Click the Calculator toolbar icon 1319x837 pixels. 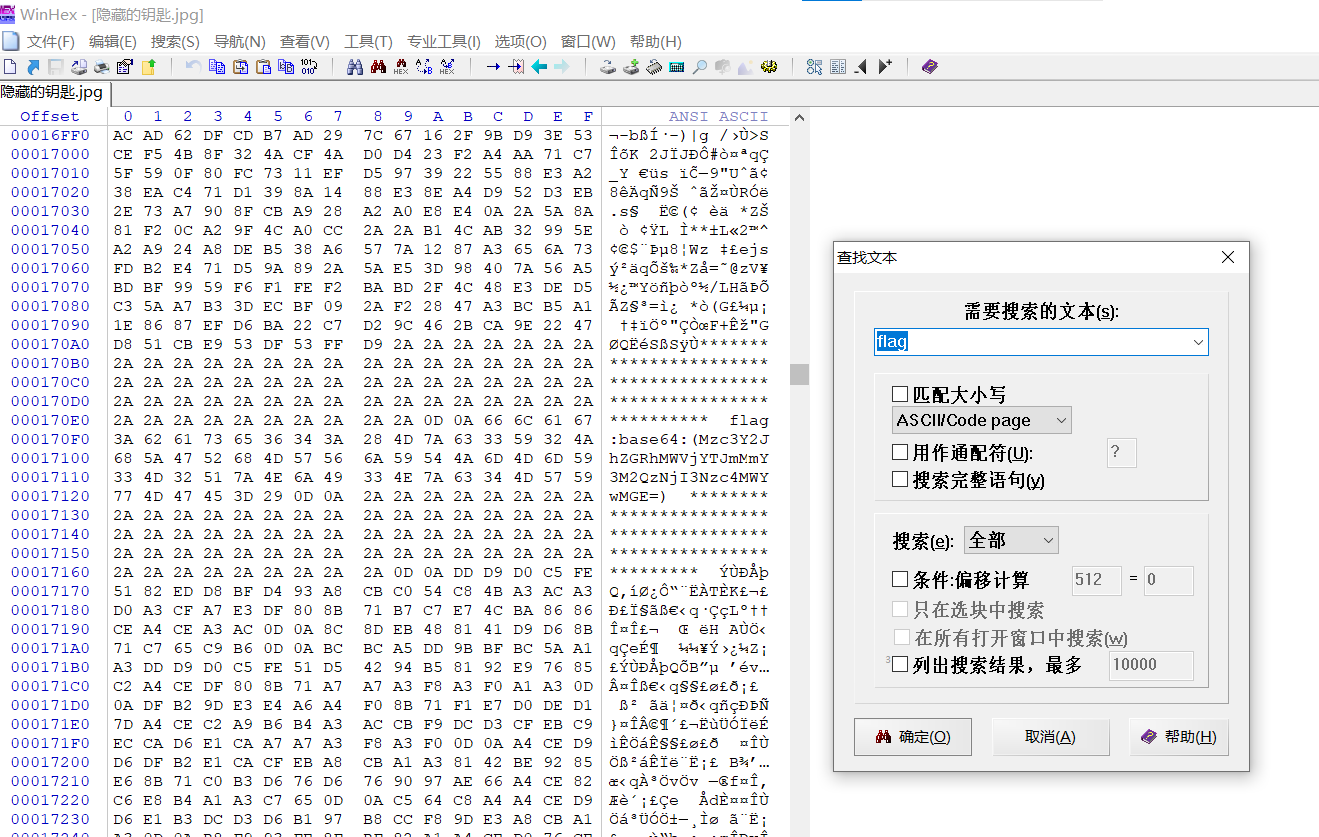(676, 67)
